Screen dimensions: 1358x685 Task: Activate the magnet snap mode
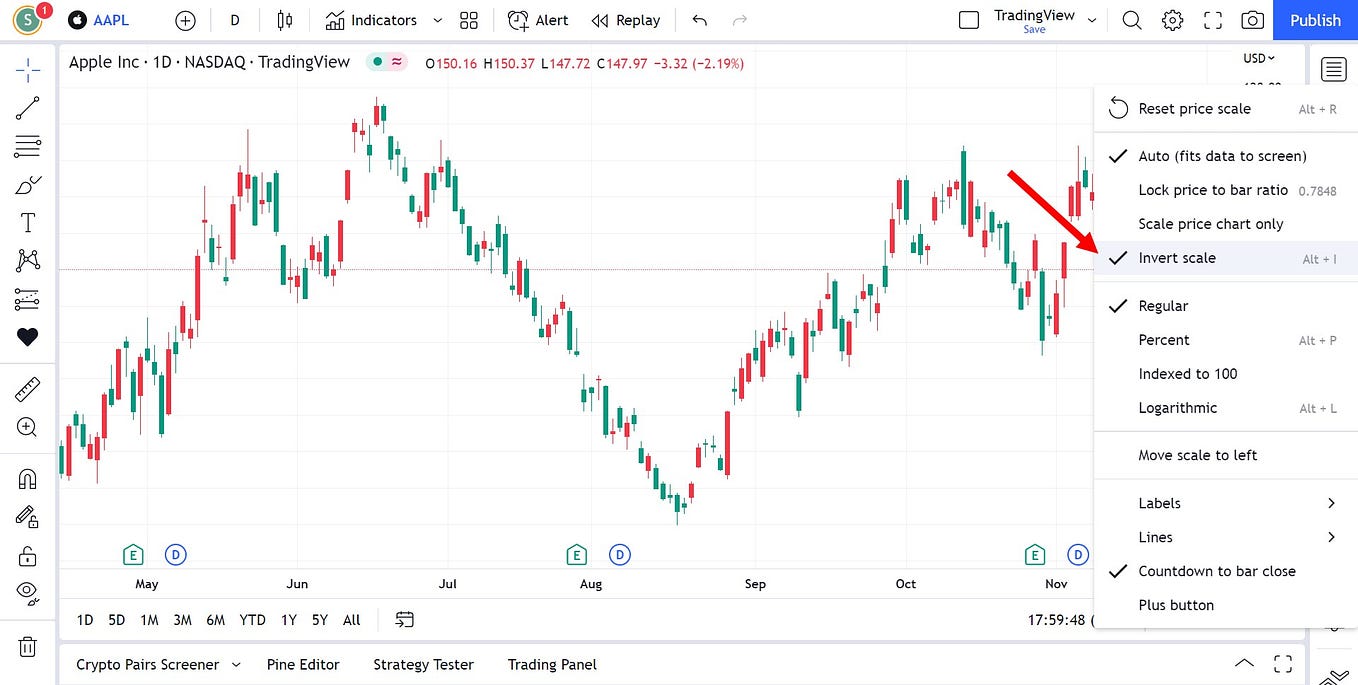(x=27, y=479)
